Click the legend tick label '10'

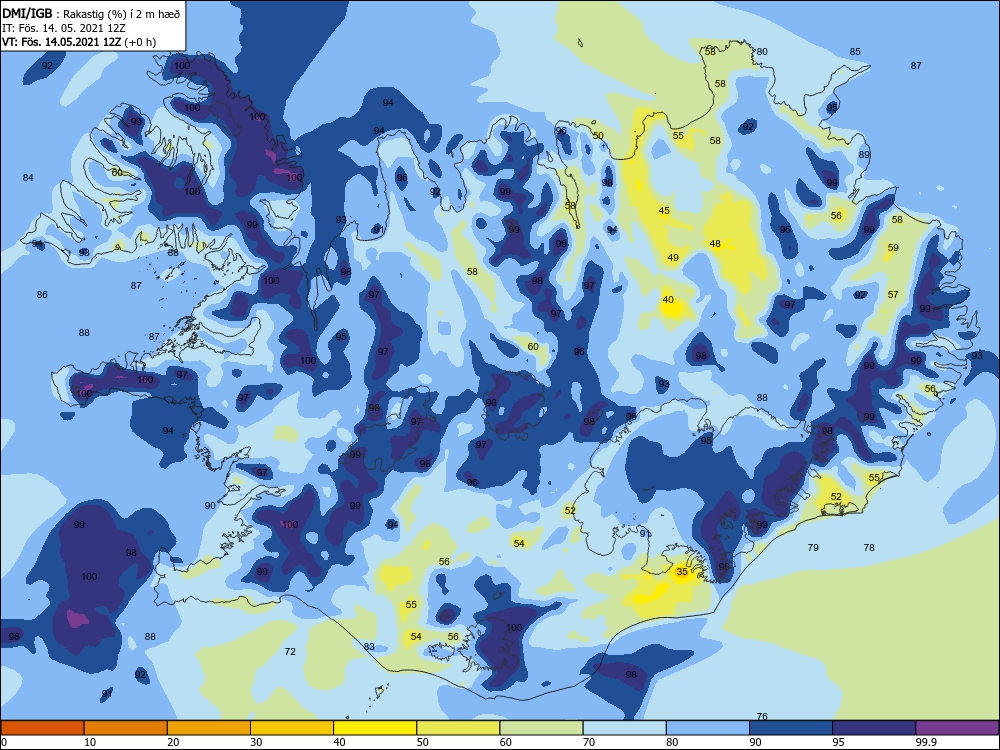[90, 742]
